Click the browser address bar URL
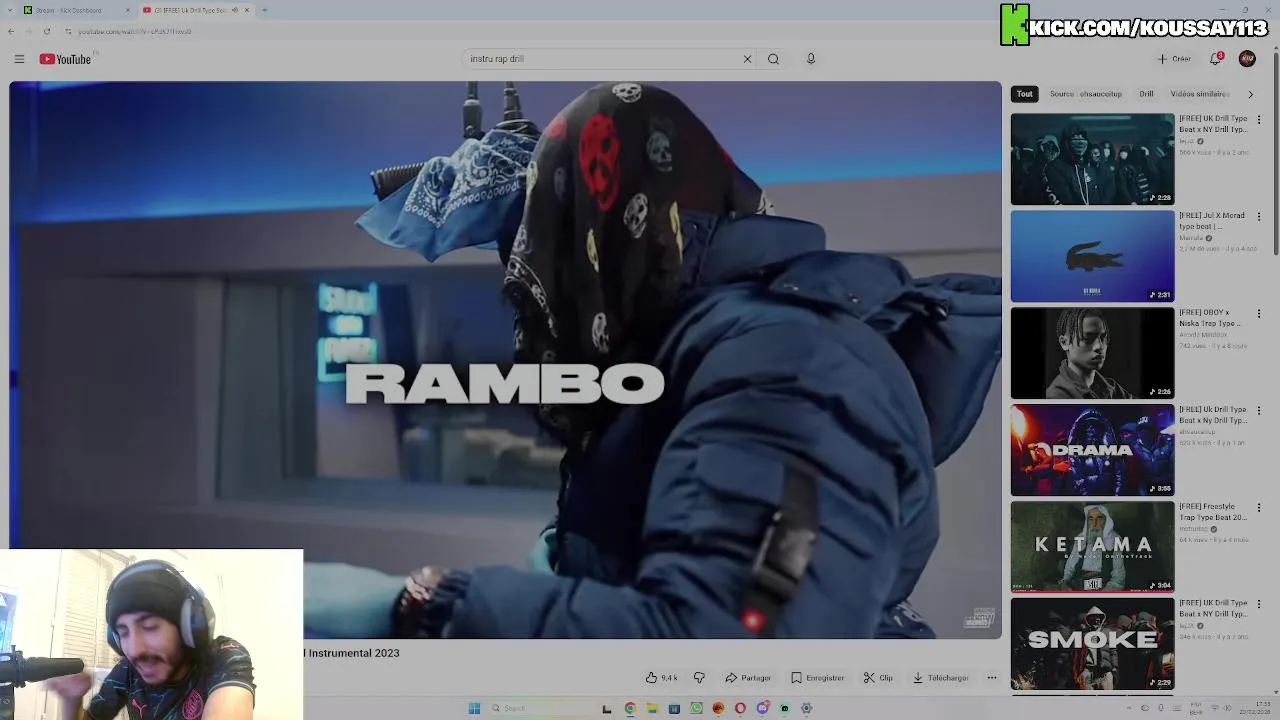 pos(135,31)
